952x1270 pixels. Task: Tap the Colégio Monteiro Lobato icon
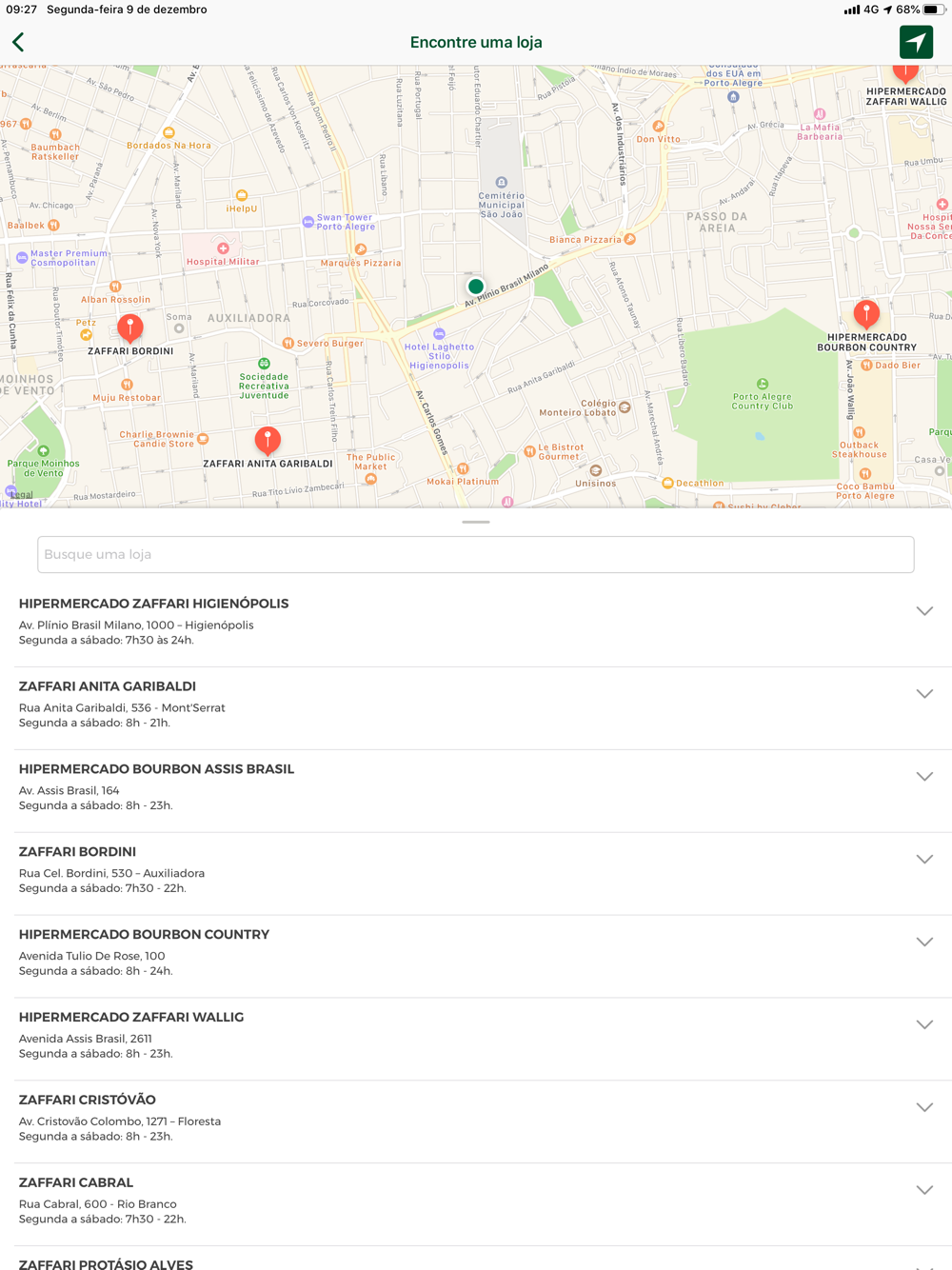coord(625,407)
